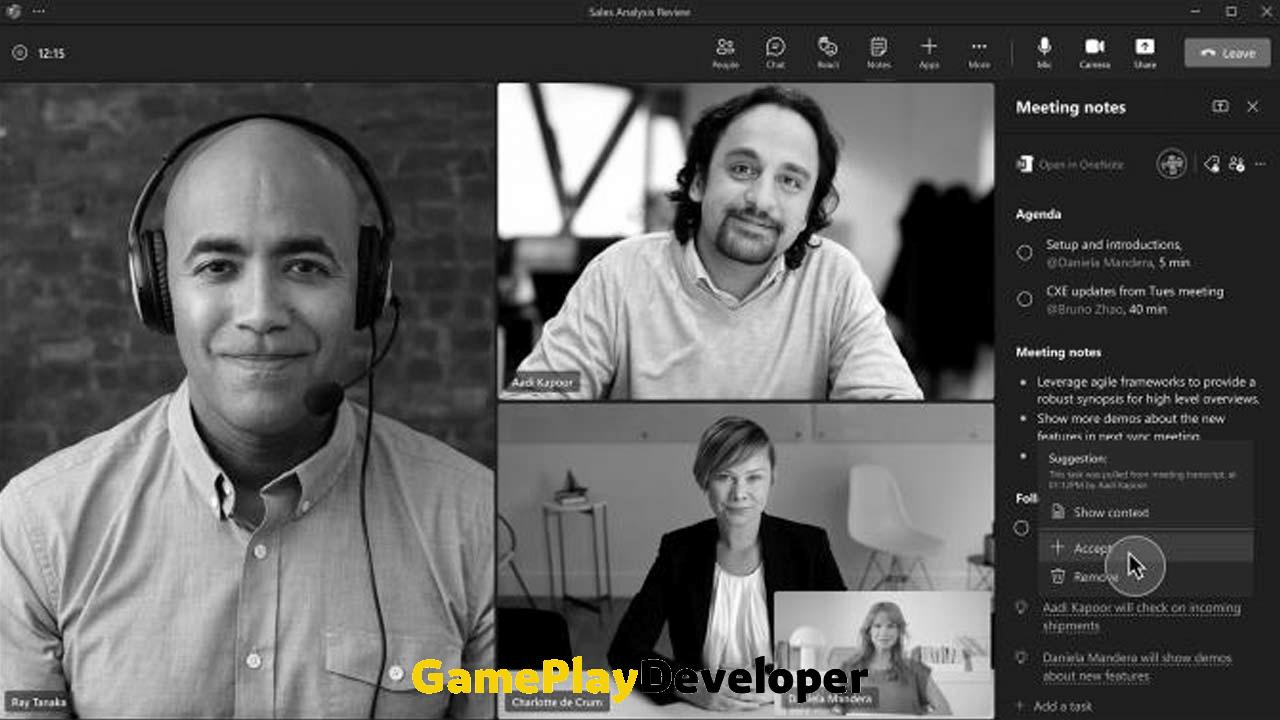Open the More actions menu in toolbar
This screenshot has width=1280, height=720.
click(979, 53)
